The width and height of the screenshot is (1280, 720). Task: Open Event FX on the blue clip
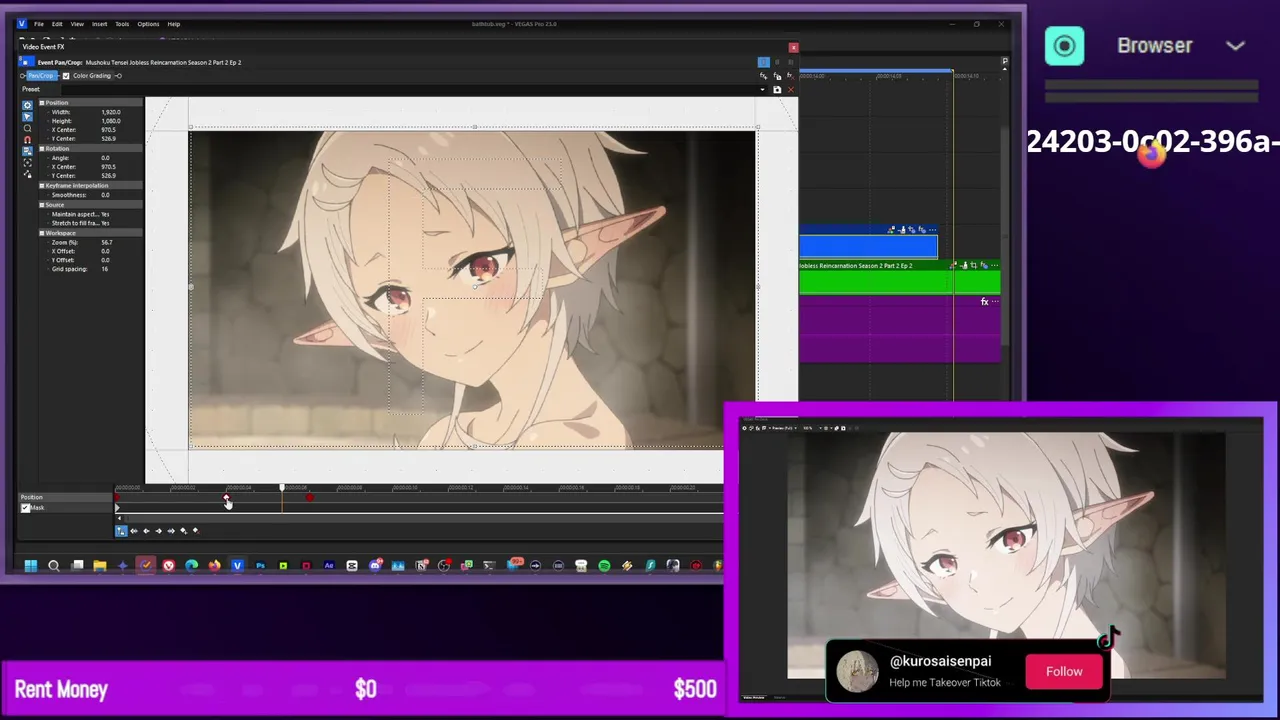coord(922,230)
